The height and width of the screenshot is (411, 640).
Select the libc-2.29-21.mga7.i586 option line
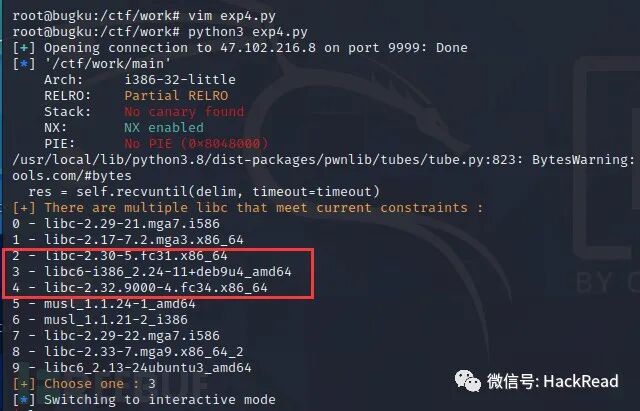(x=116, y=224)
